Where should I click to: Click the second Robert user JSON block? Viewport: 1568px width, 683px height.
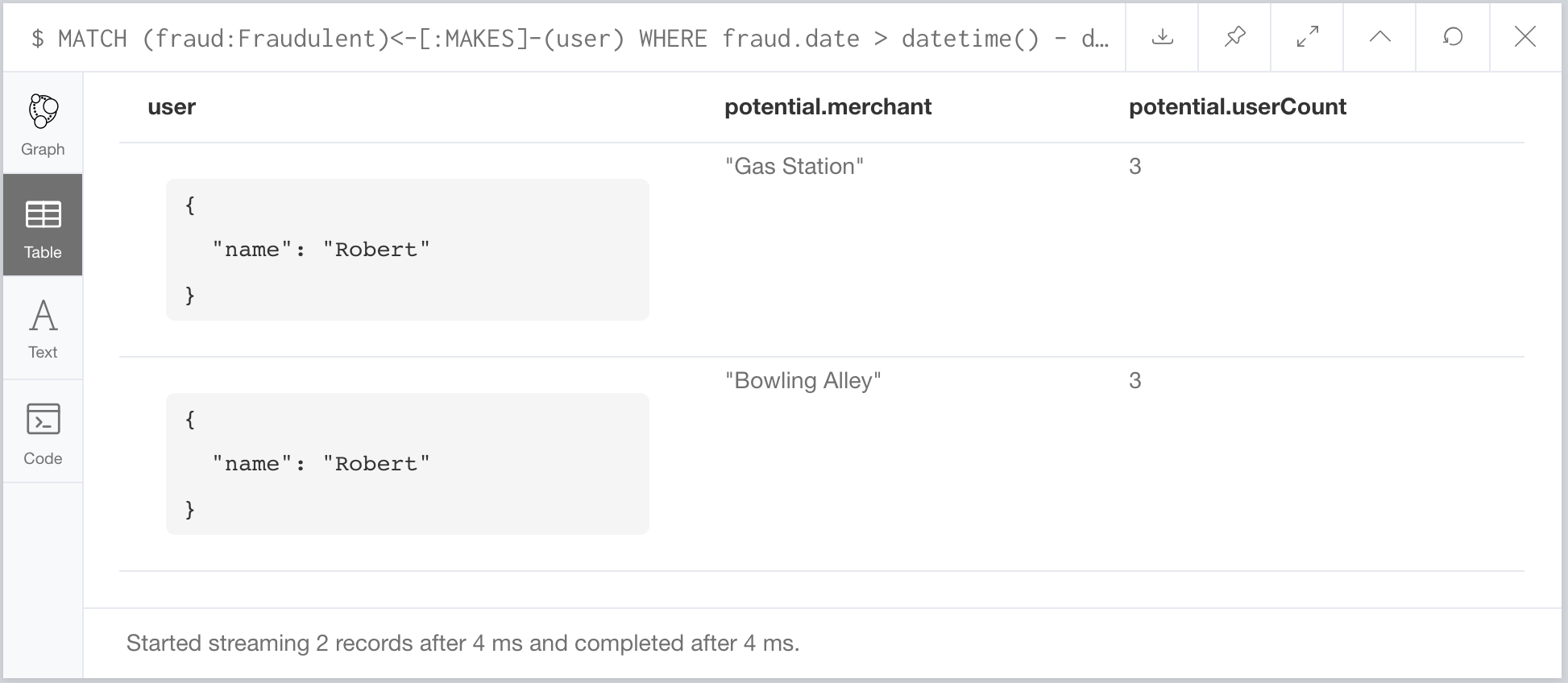pos(407,464)
